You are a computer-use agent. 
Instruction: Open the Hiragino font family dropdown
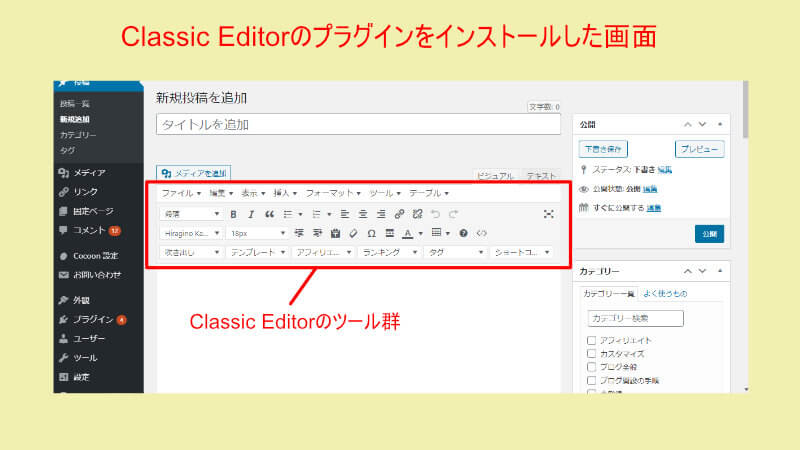coord(191,233)
